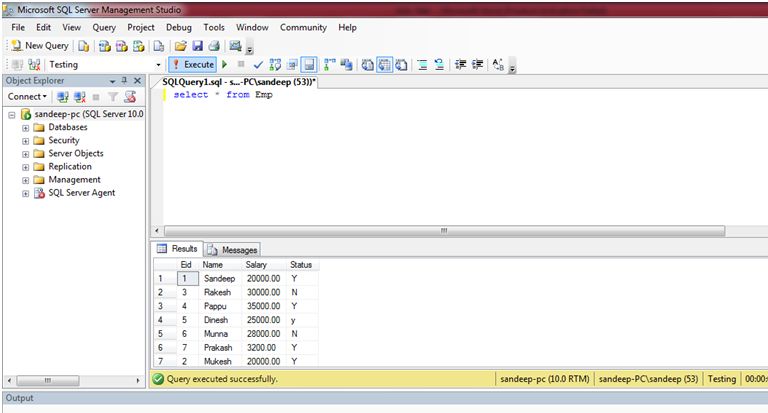Uncomment the selected lines

pyautogui.click(x=439, y=65)
